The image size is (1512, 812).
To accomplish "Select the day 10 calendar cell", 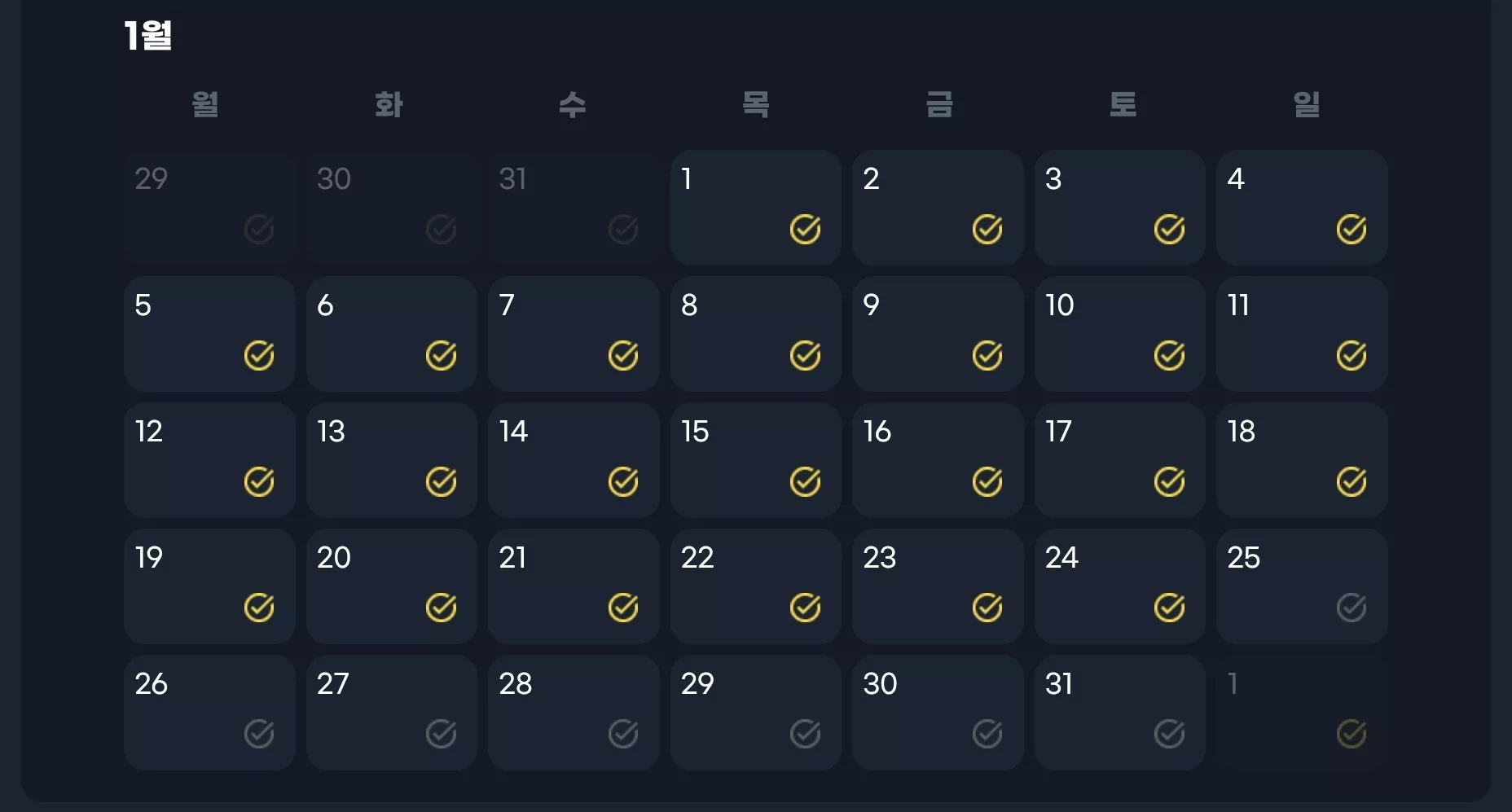I will point(1120,334).
